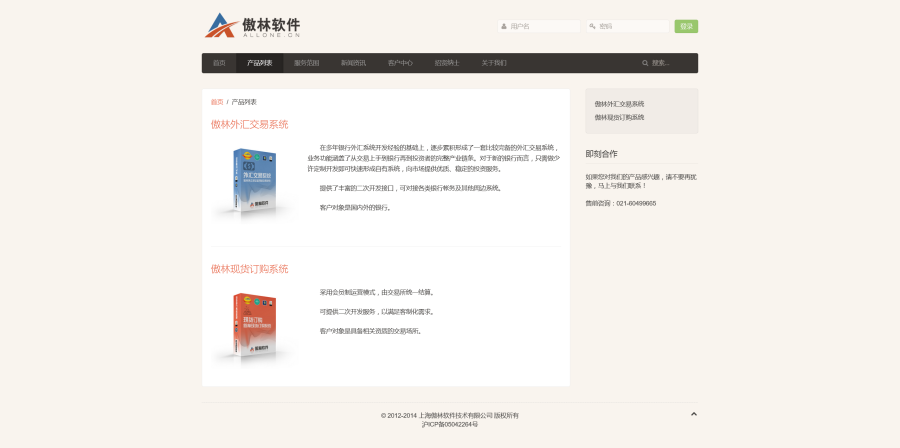900x448 pixels.
Task: Click the green 登录 button
Action: [x=686, y=26]
